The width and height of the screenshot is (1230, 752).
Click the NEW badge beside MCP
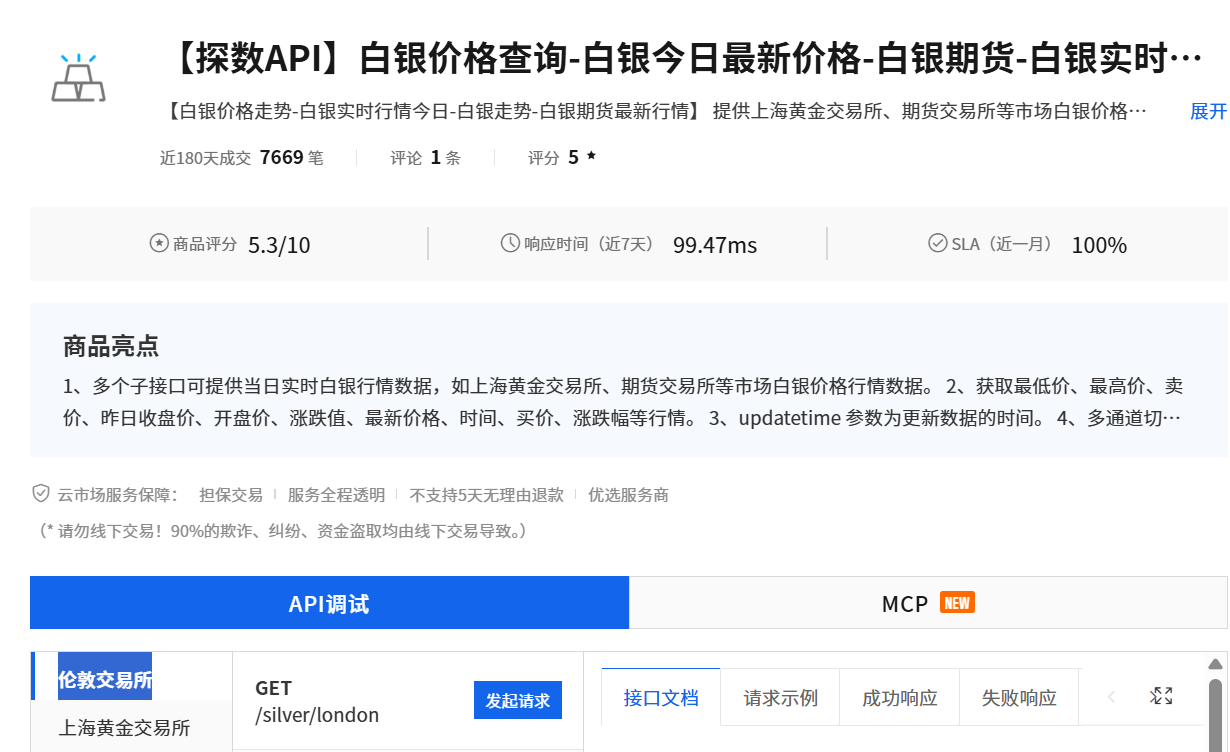[957, 602]
